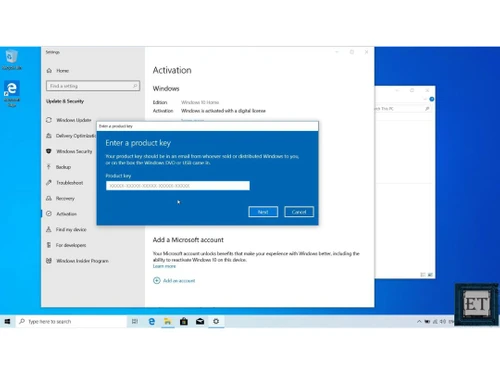500x375 pixels.
Task: Show hidden system tray icons
Action: click(419, 322)
